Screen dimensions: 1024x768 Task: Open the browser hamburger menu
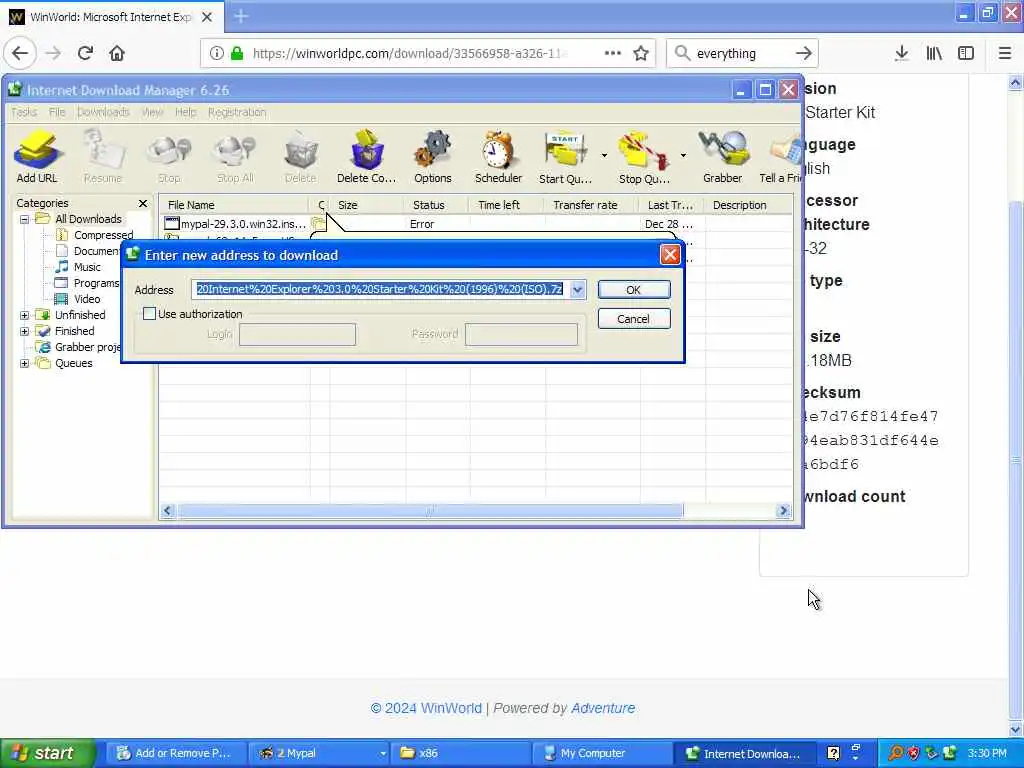click(x=1004, y=53)
